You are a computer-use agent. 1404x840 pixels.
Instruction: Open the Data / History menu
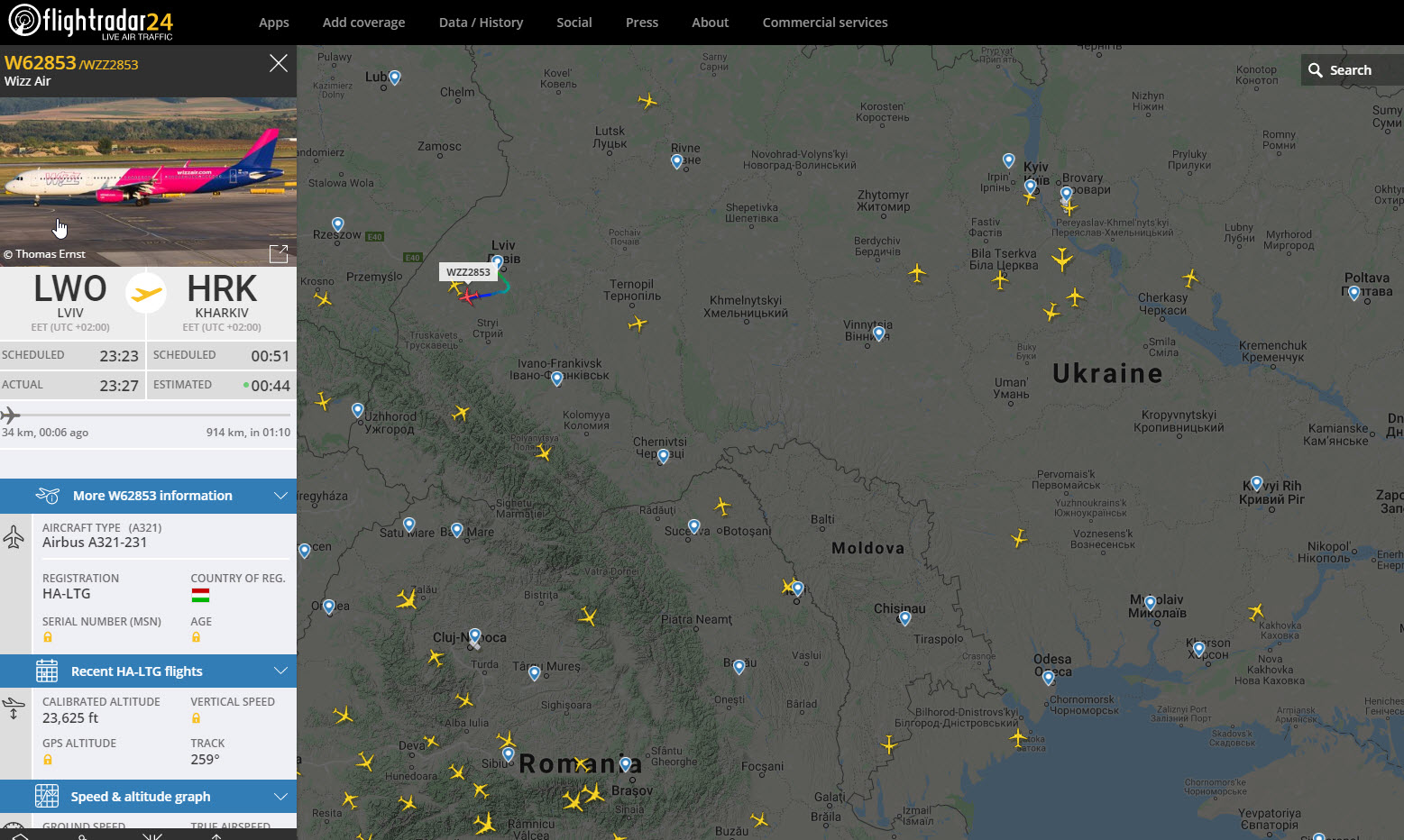tap(481, 23)
